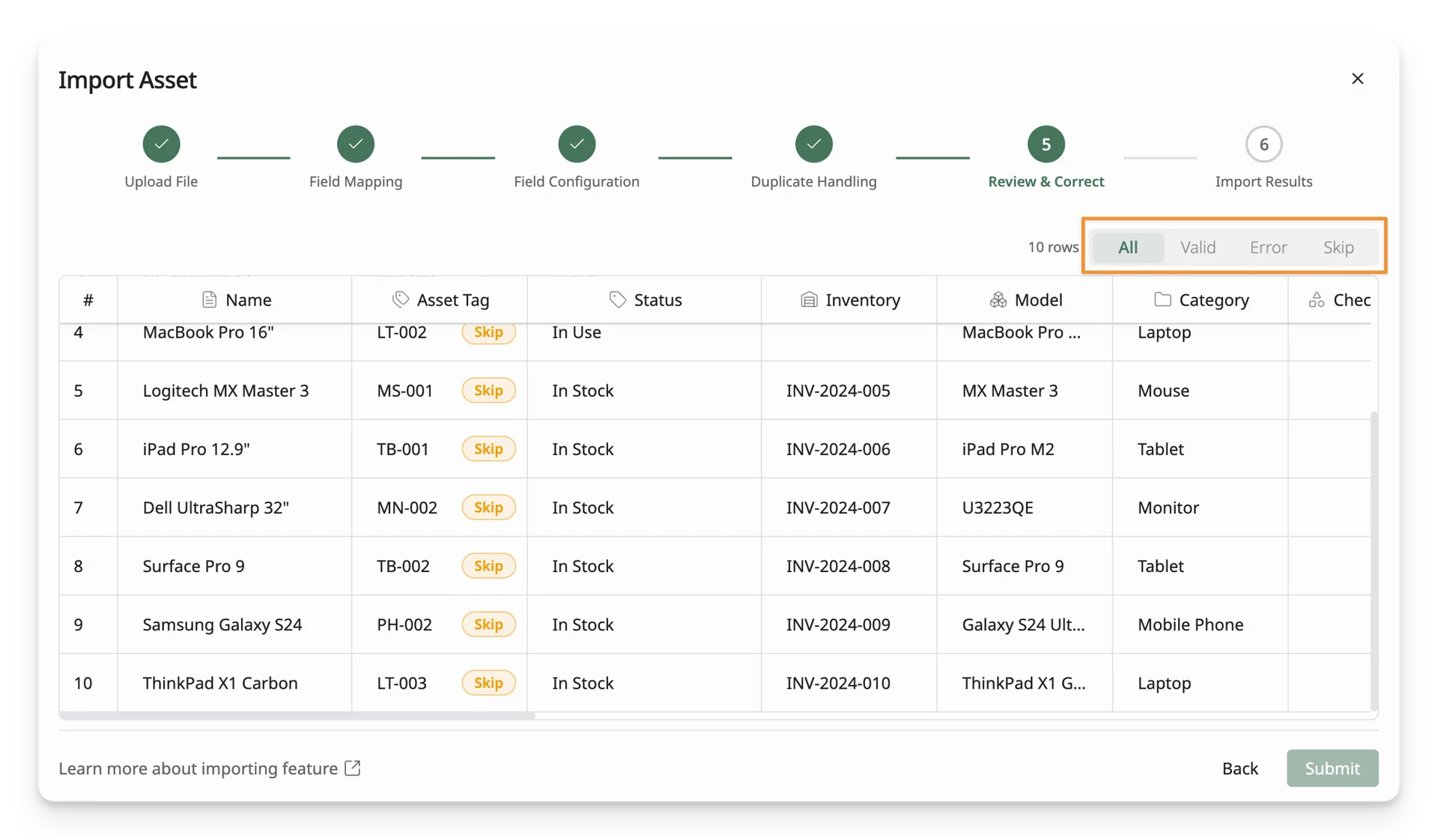This screenshot has width=1438, height=840.
Task: Click the external link icon beside learn more
Action: coord(352,768)
